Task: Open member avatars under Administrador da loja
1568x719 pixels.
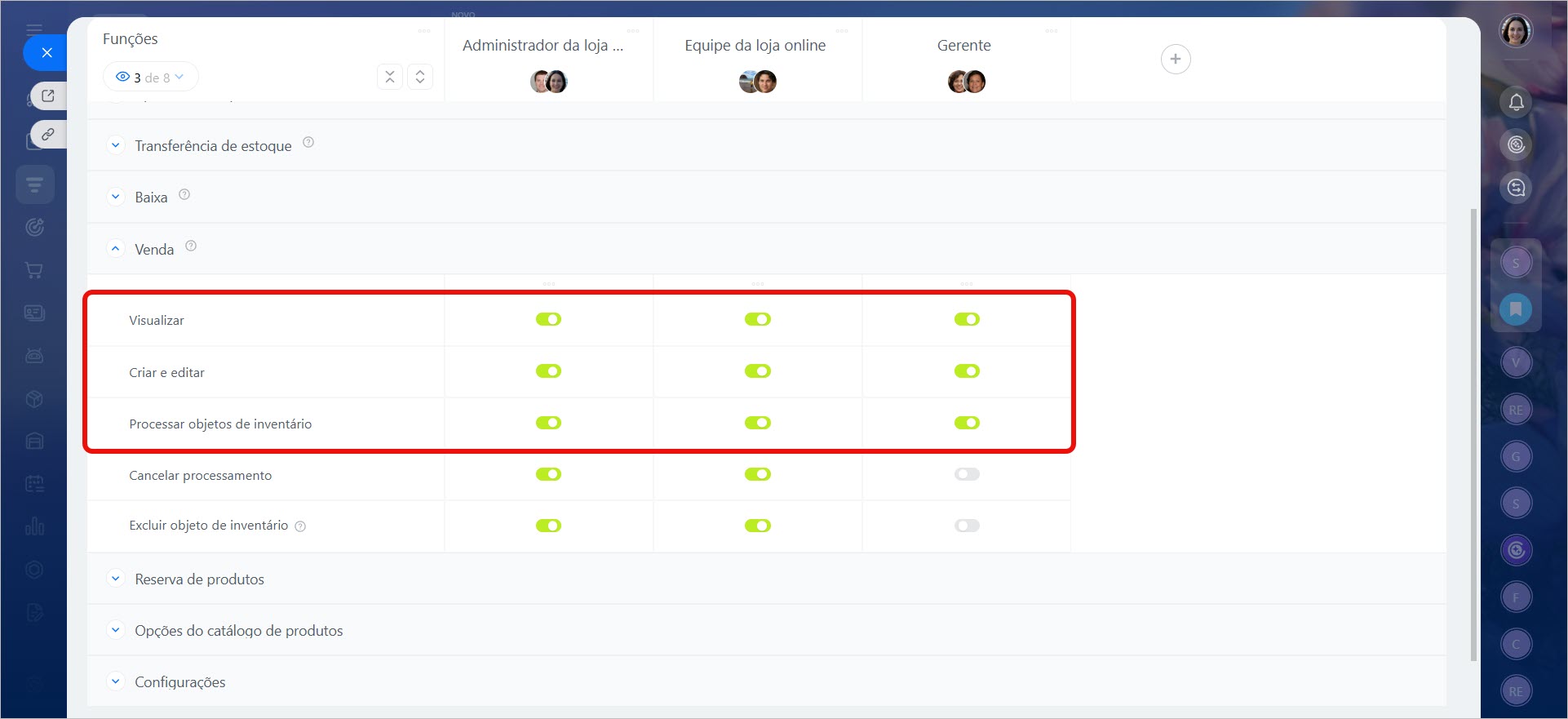Action: pos(548,82)
